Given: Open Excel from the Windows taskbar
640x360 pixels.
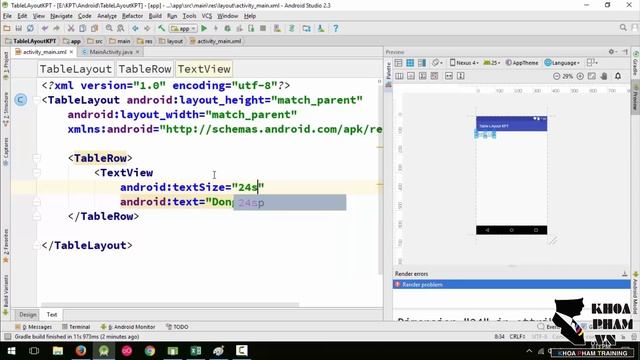Looking at the screenshot, I should pos(196,351).
